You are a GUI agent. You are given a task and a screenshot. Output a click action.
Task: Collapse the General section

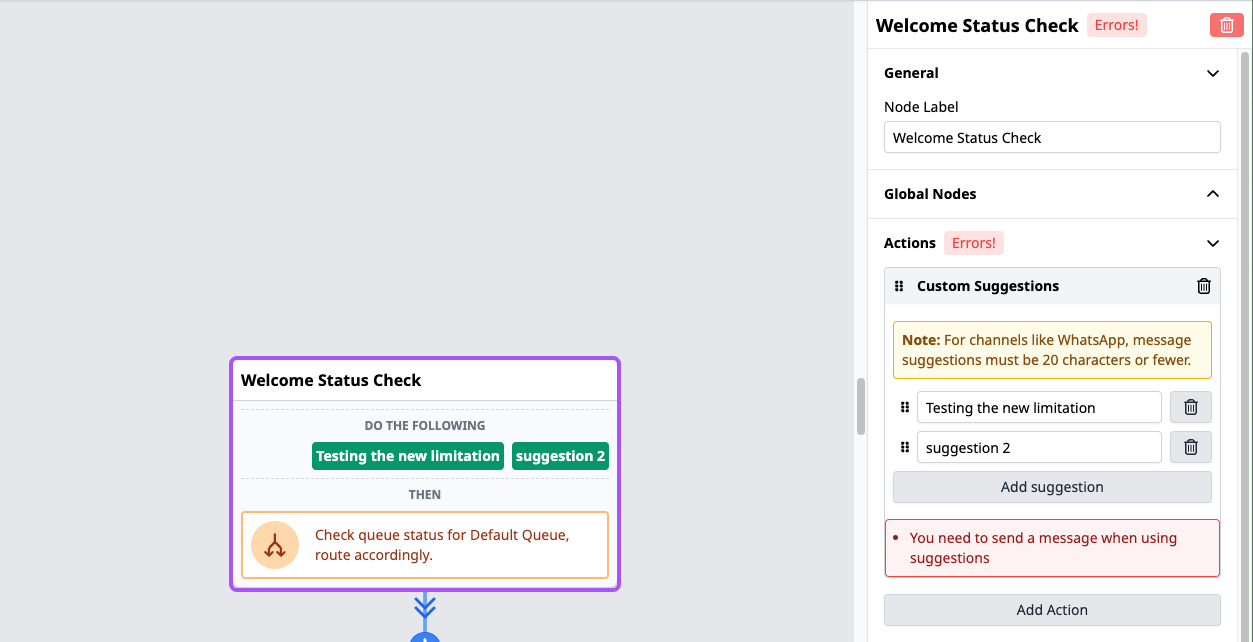coord(1212,73)
